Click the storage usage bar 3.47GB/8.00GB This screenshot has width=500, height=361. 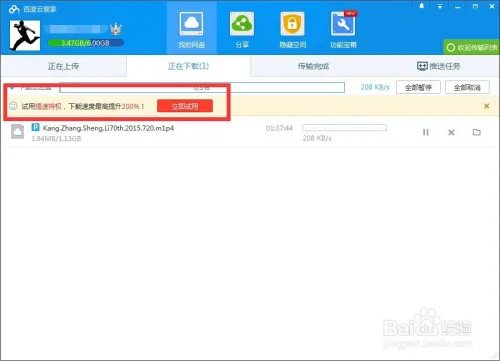86,43
